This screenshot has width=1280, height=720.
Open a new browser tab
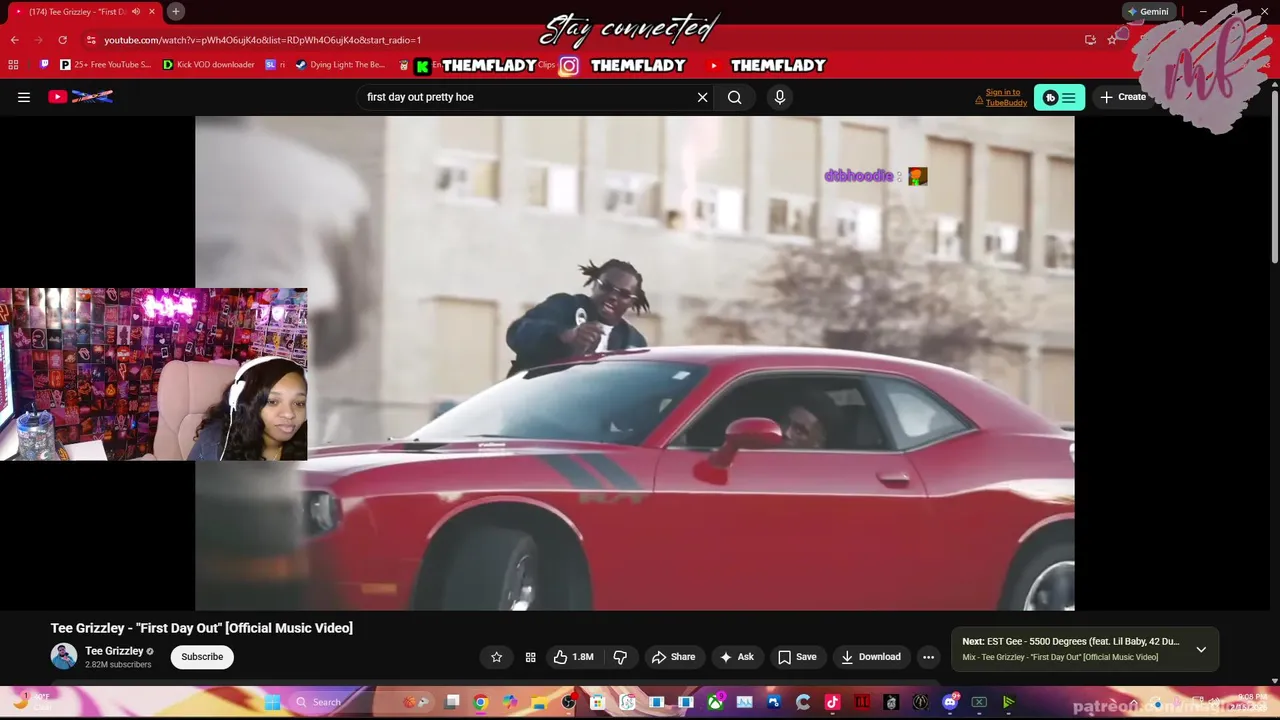point(175,11)
